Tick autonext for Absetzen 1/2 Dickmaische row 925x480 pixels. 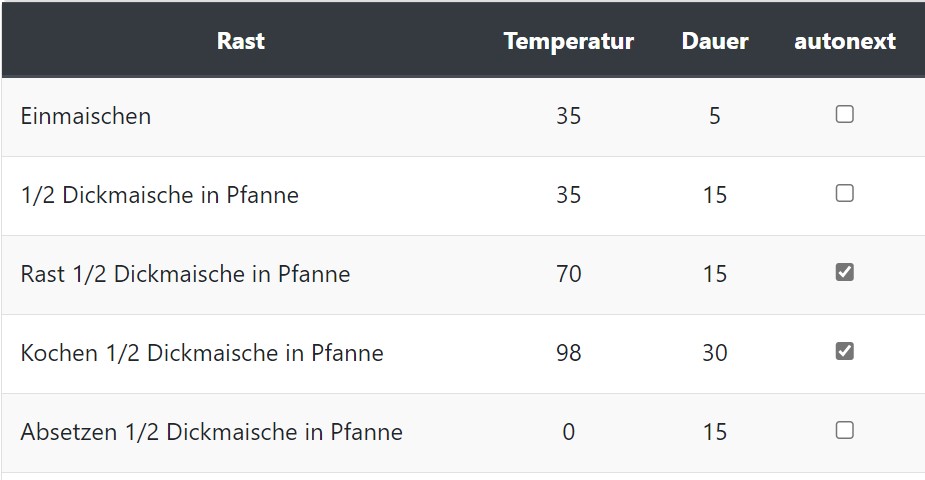[x=845, y=430]
